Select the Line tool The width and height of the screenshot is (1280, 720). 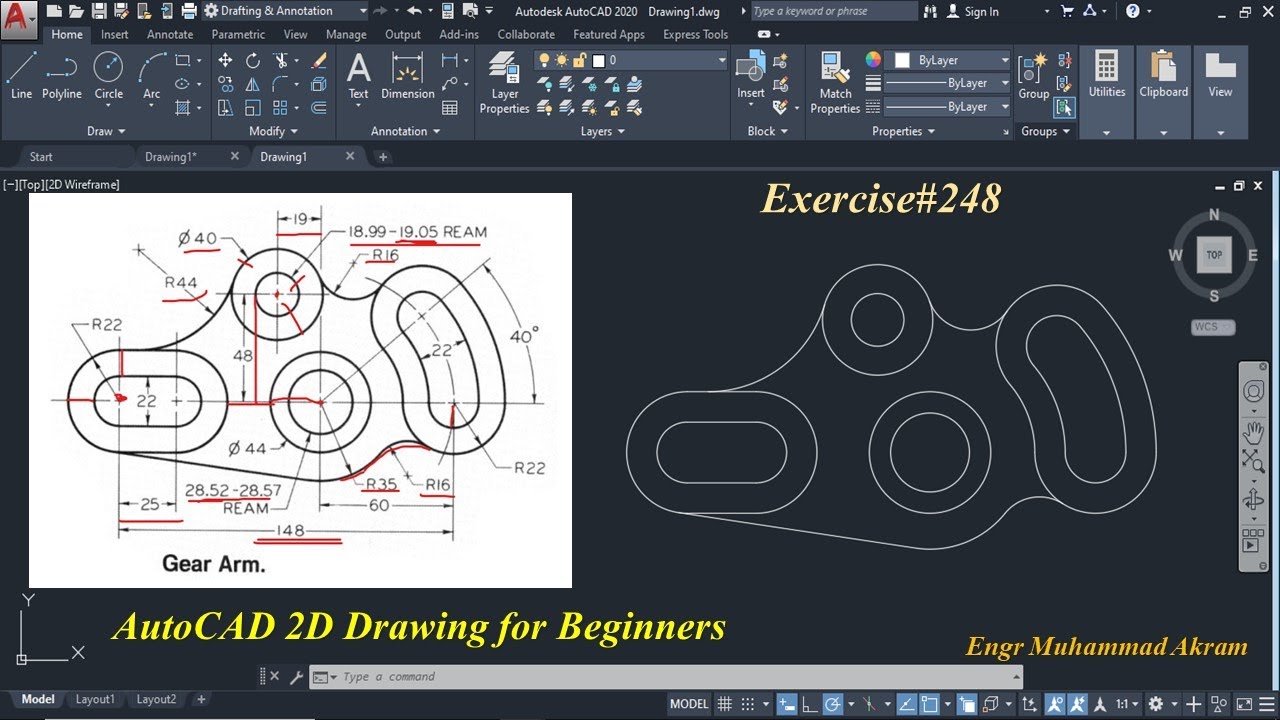point(21,77)
